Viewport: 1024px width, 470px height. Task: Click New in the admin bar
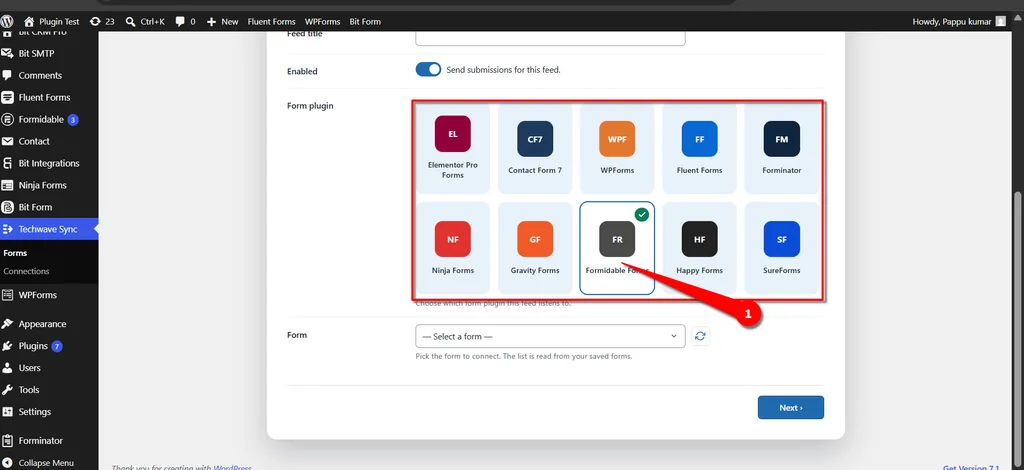[x=223, y=22]
